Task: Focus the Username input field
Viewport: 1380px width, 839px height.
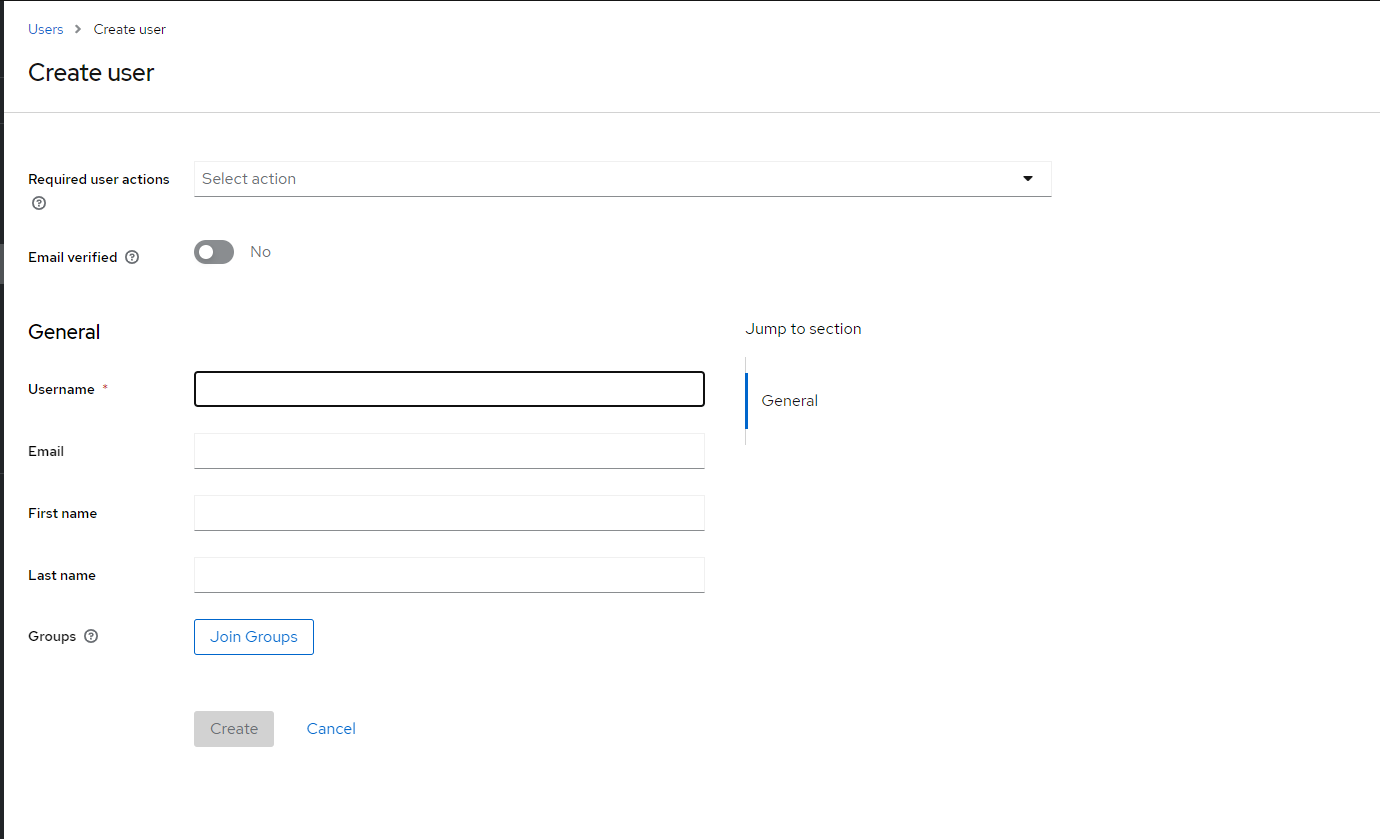Action: click(449, 389)
